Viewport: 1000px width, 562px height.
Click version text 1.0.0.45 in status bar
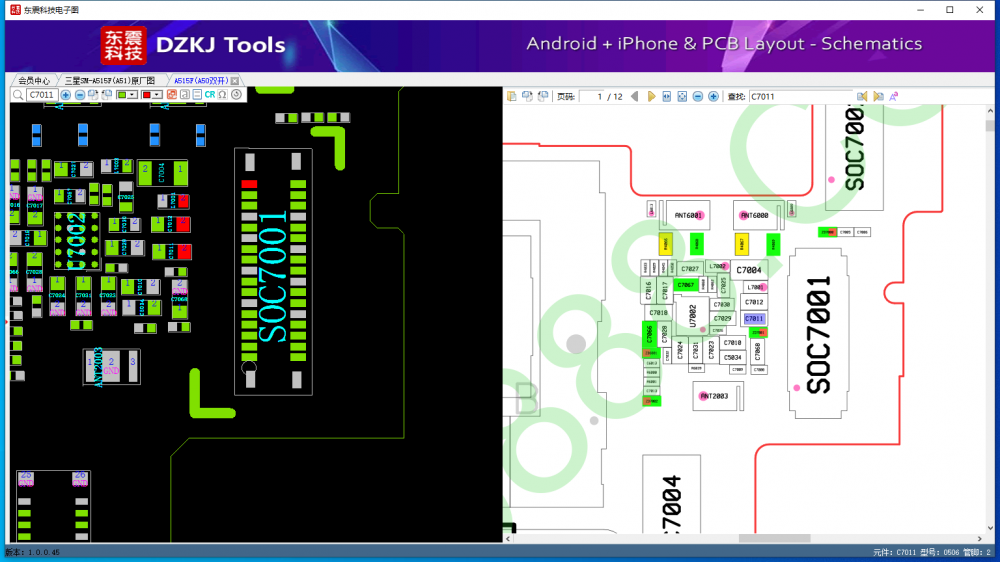click(45, 552)
